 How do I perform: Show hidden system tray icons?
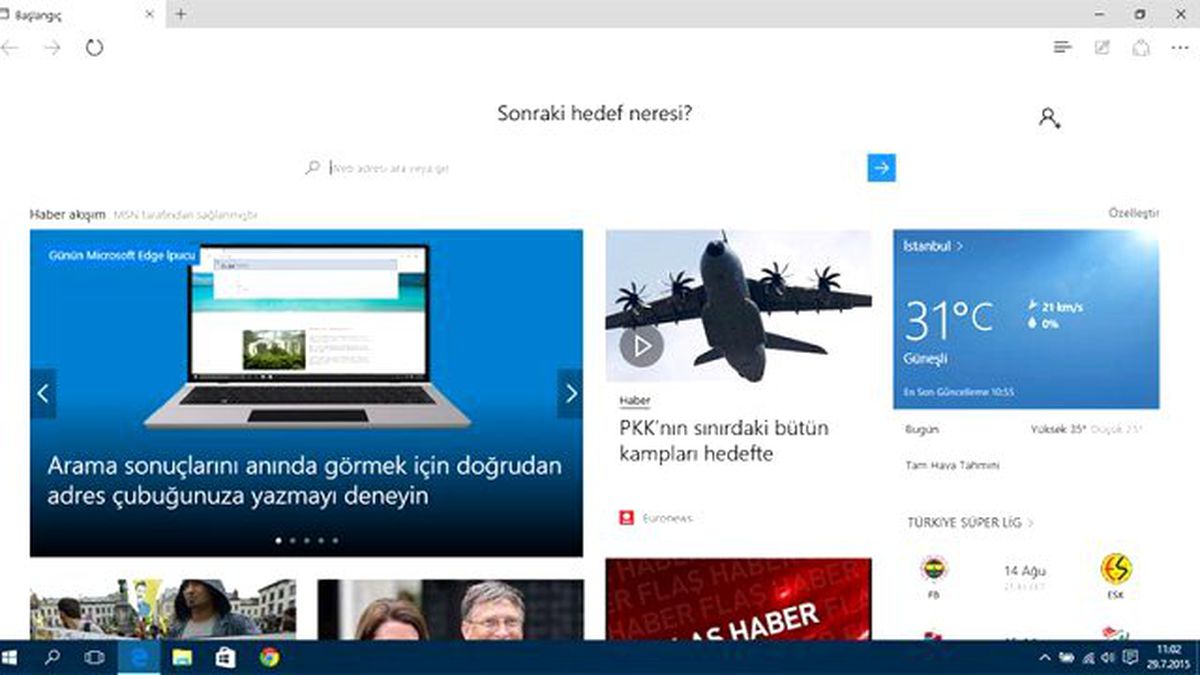click(x=1046, y=658)
